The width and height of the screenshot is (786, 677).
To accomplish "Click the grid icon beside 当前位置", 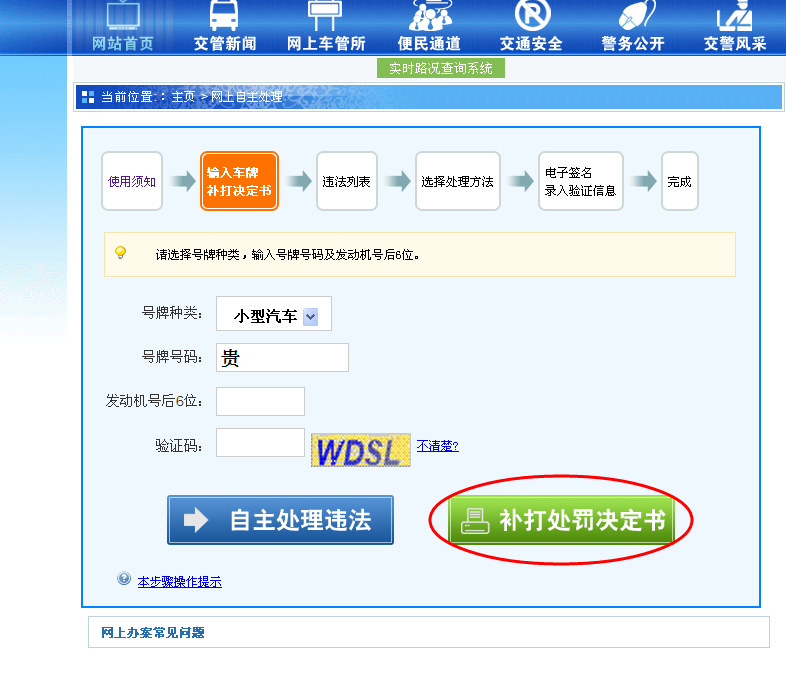I will (x=88, y=97).
